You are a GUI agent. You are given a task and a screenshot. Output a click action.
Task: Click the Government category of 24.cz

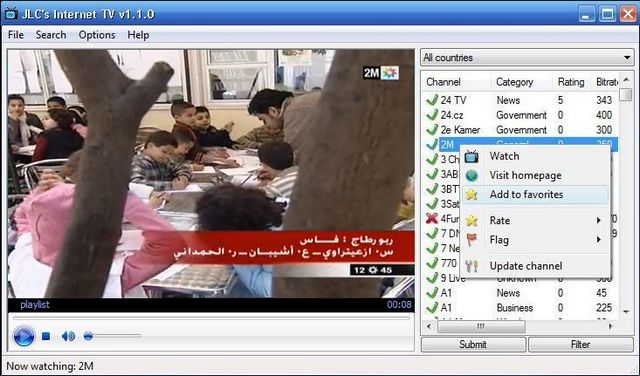(521, 116)
